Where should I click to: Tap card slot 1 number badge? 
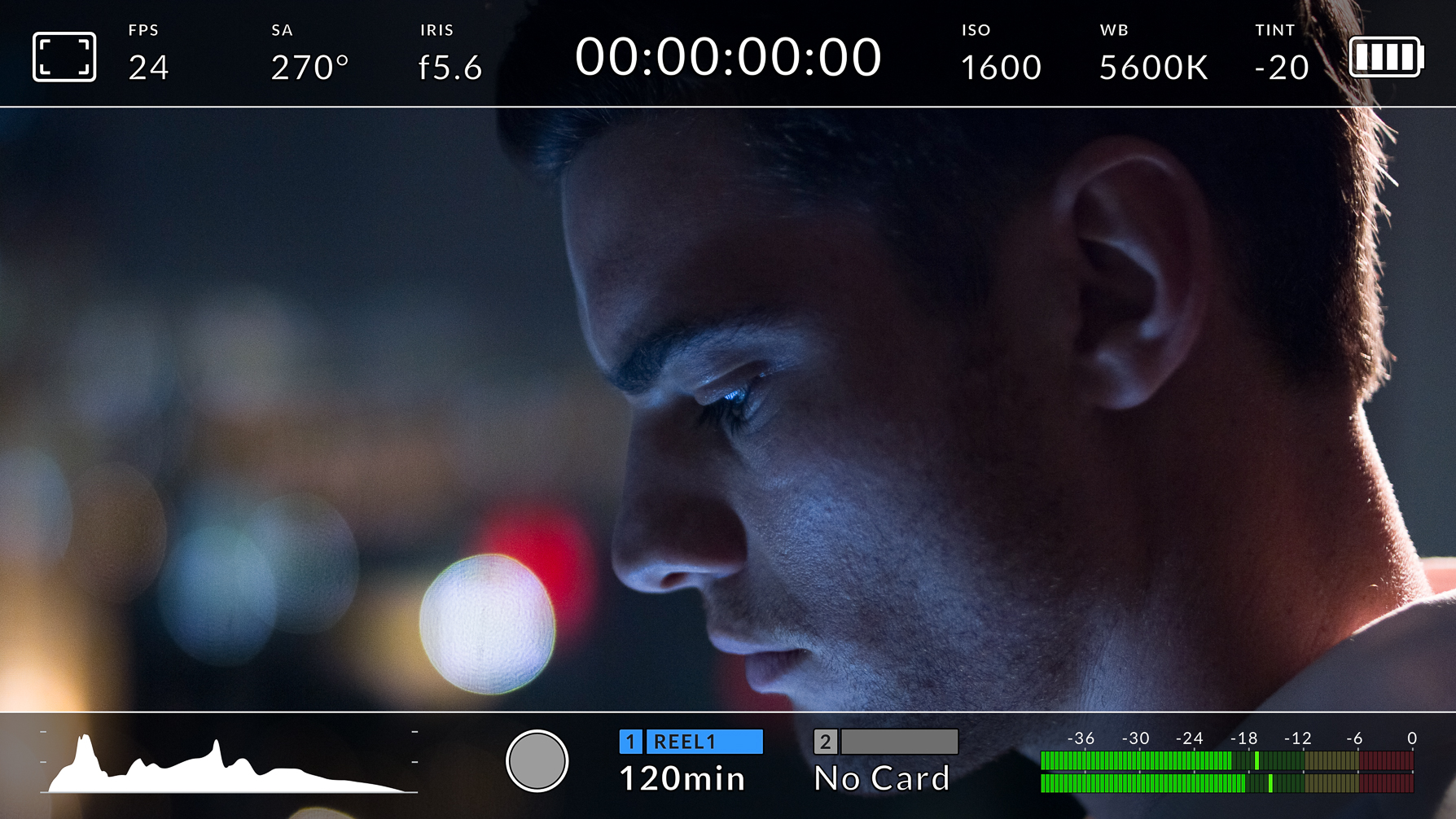coord(630,742)
